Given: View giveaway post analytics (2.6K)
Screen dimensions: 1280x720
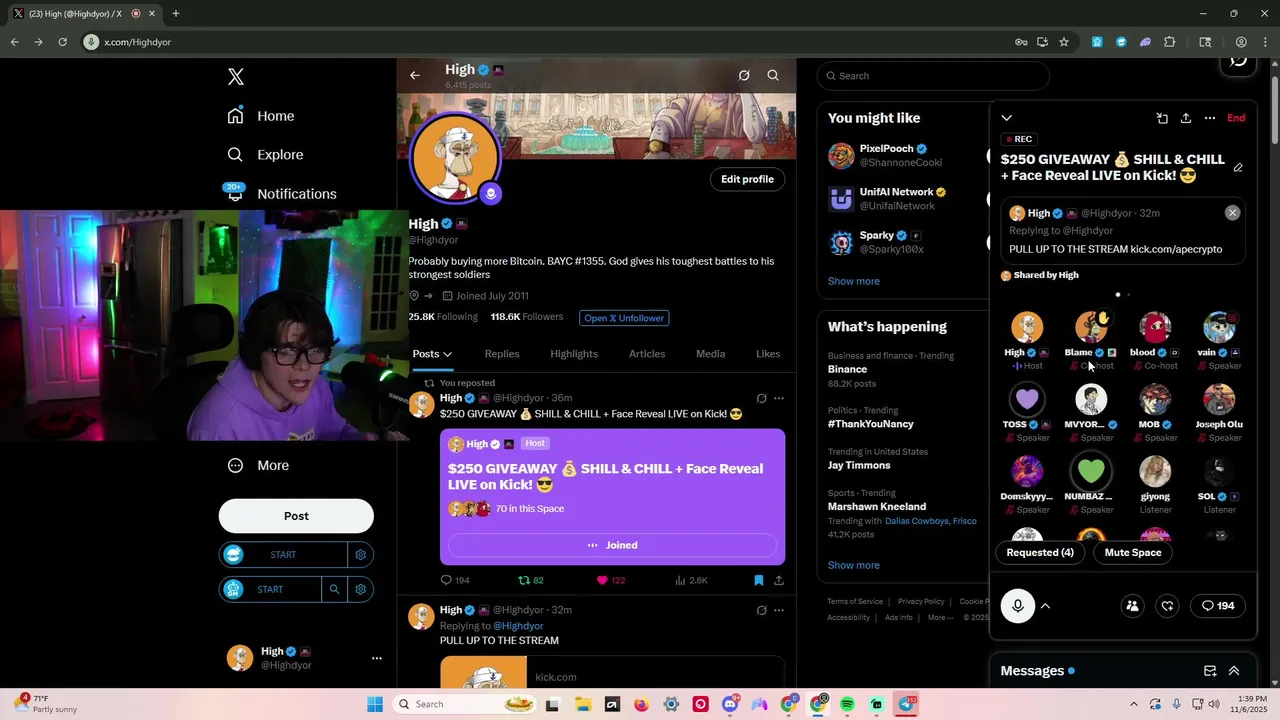Looking at the screenshot, I should point(691,580).
